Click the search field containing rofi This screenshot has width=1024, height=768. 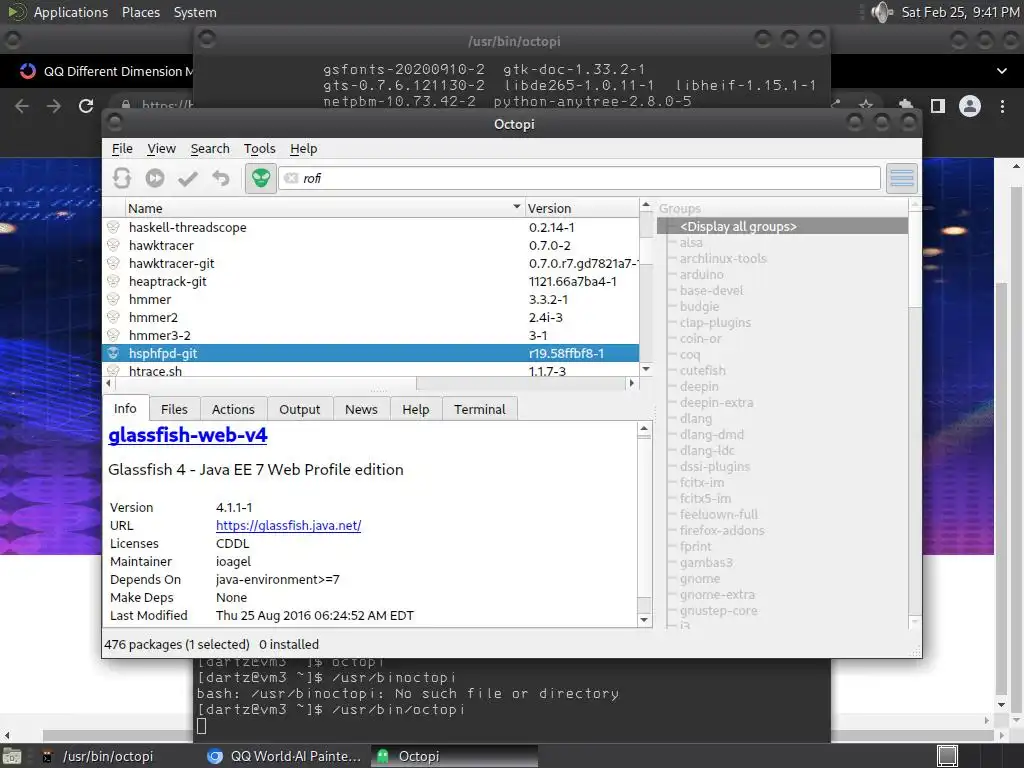click(579, 178)
